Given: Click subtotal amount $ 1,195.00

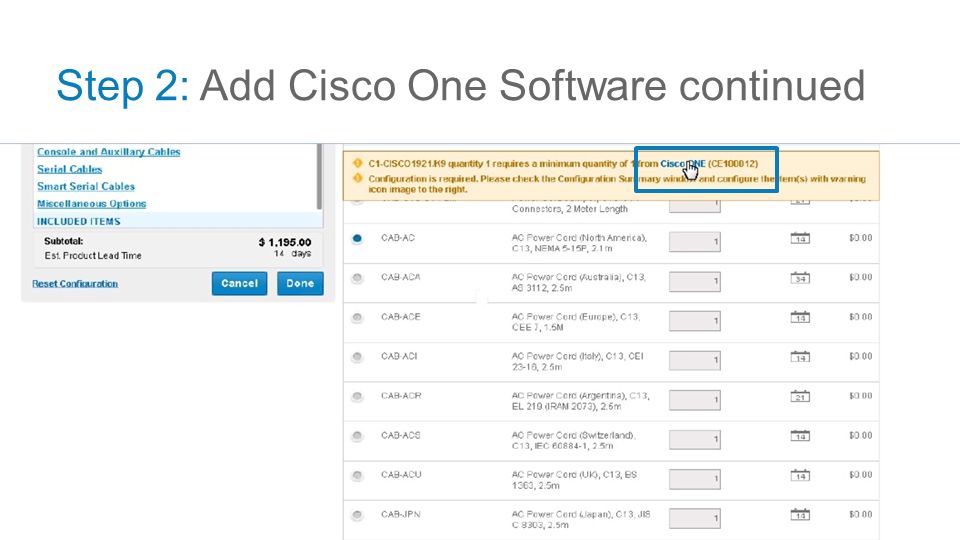Looking at the screenshot, I should 285,242.
